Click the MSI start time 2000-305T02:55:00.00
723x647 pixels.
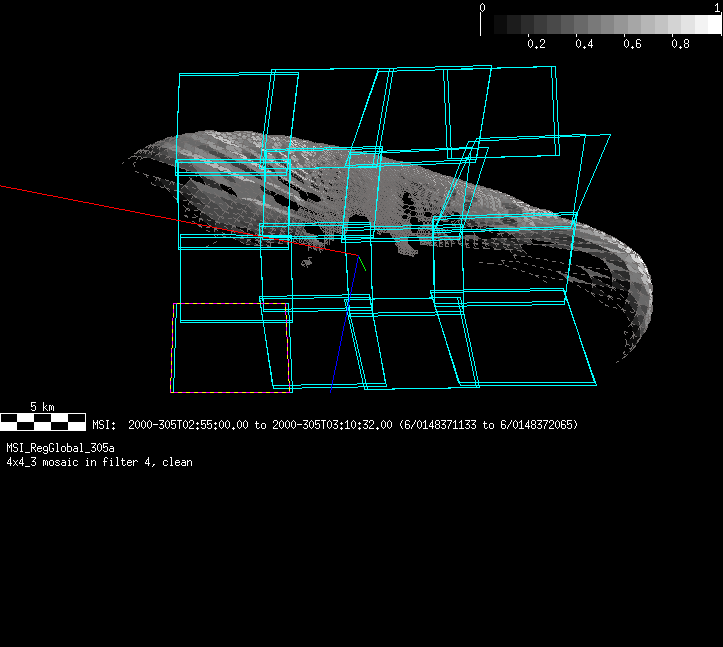click(x=188, y=425)
